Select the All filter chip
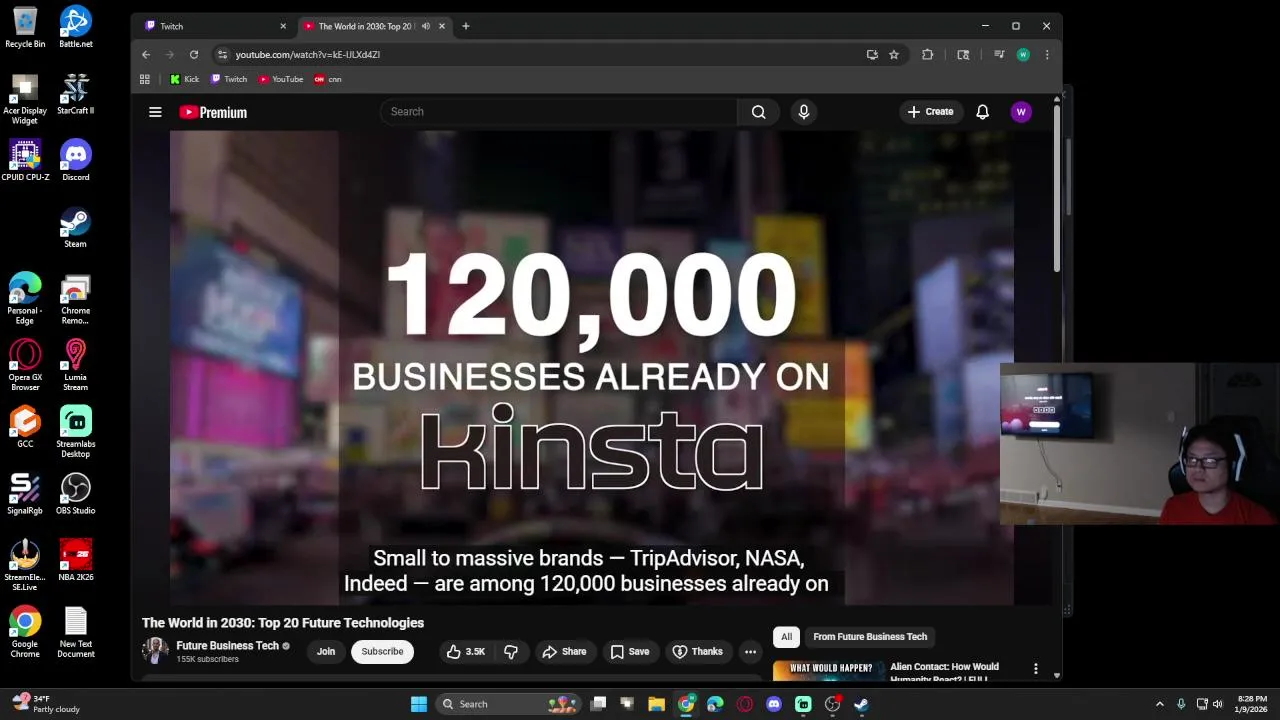 tap(786, 637)
